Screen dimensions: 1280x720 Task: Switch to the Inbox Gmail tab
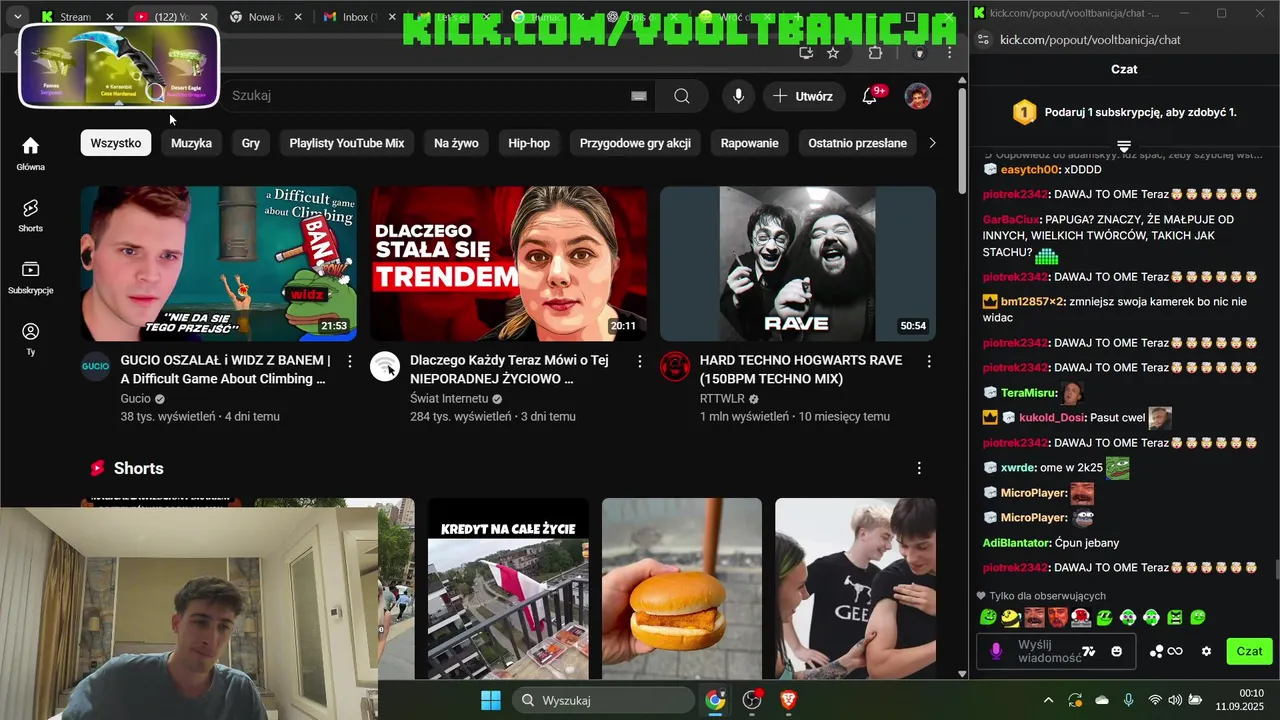[x=357, y=17]
